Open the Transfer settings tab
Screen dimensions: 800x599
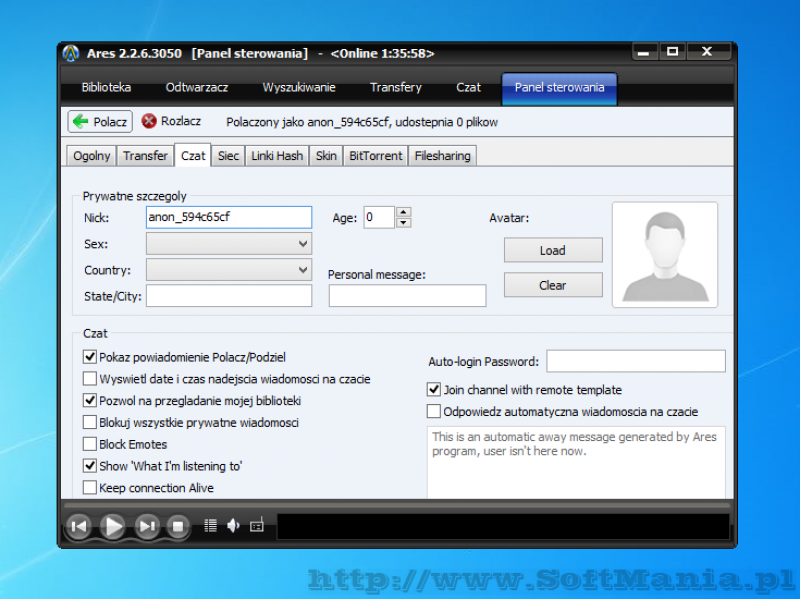tap(145, 156)
